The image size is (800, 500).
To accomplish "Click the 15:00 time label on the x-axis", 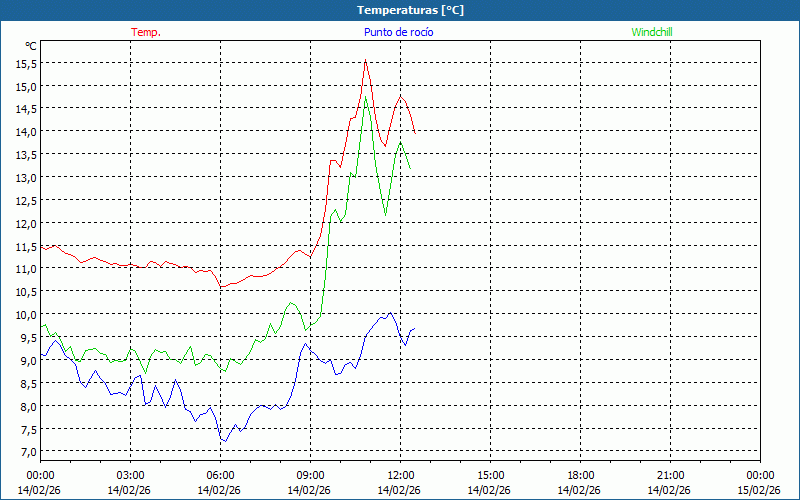I will 490,475.
